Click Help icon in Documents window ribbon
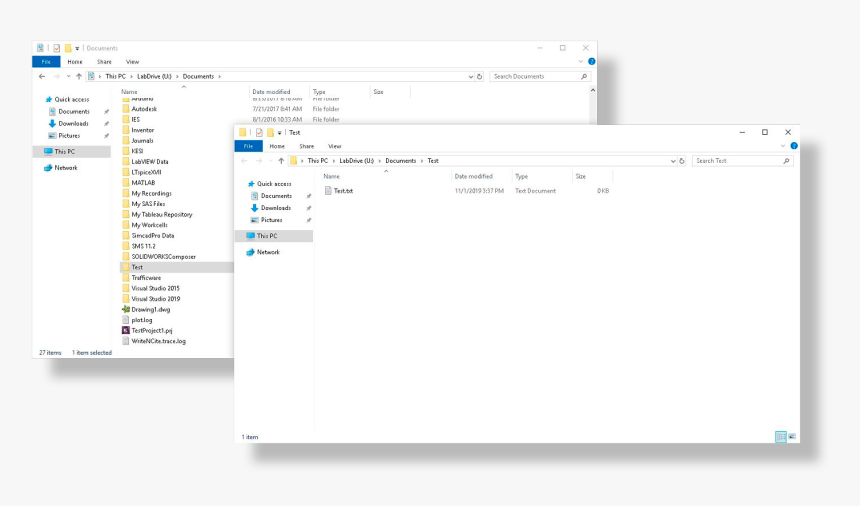The image size is (860, 506). click(x=591, y=61)
